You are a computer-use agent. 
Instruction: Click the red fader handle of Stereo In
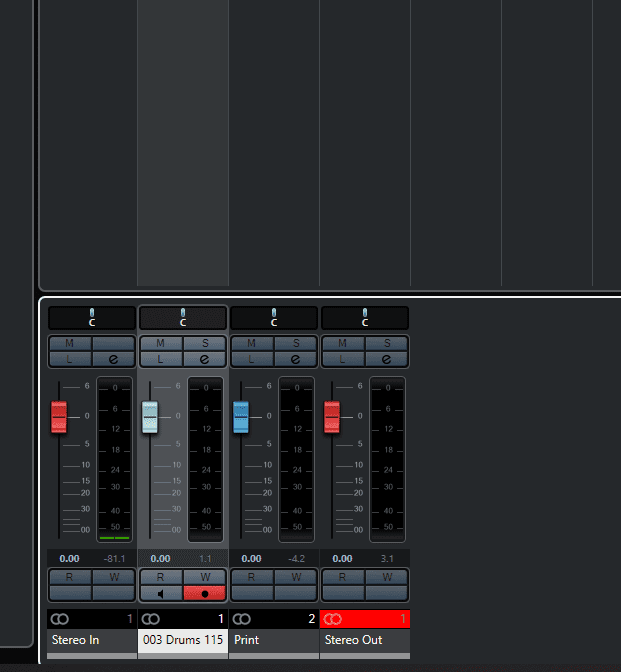tap(59, 417)
